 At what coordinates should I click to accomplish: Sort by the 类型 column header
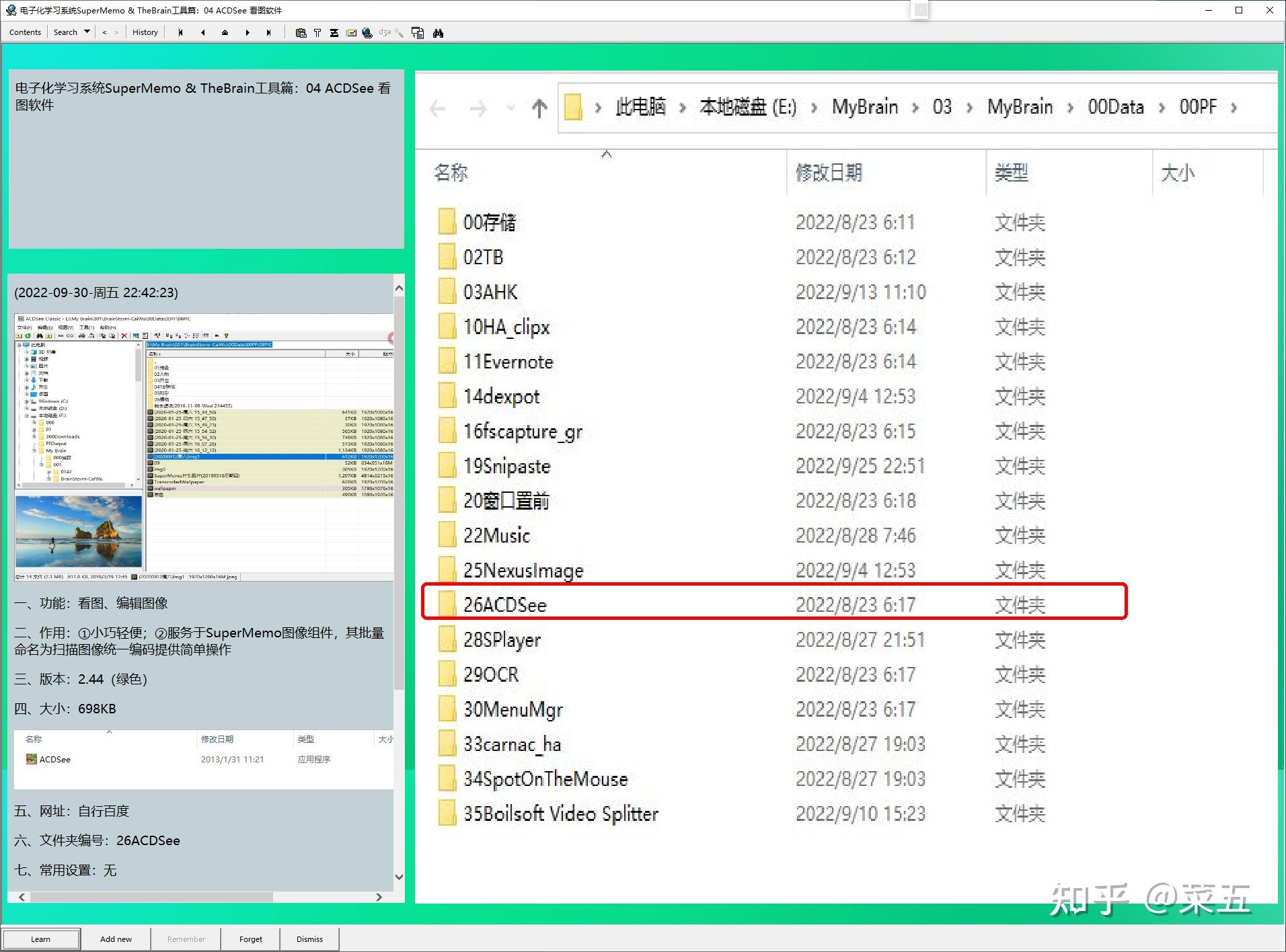[1012, 173]
